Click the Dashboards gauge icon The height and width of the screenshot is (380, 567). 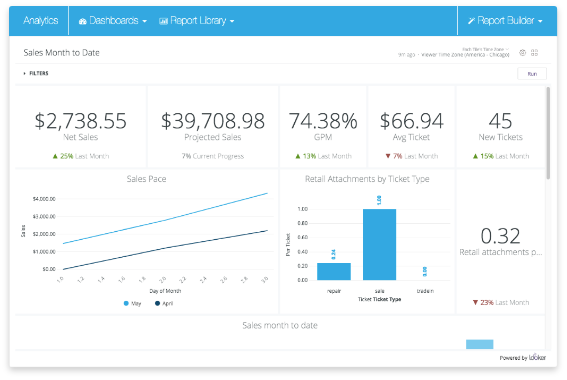[x=82, y=21]
